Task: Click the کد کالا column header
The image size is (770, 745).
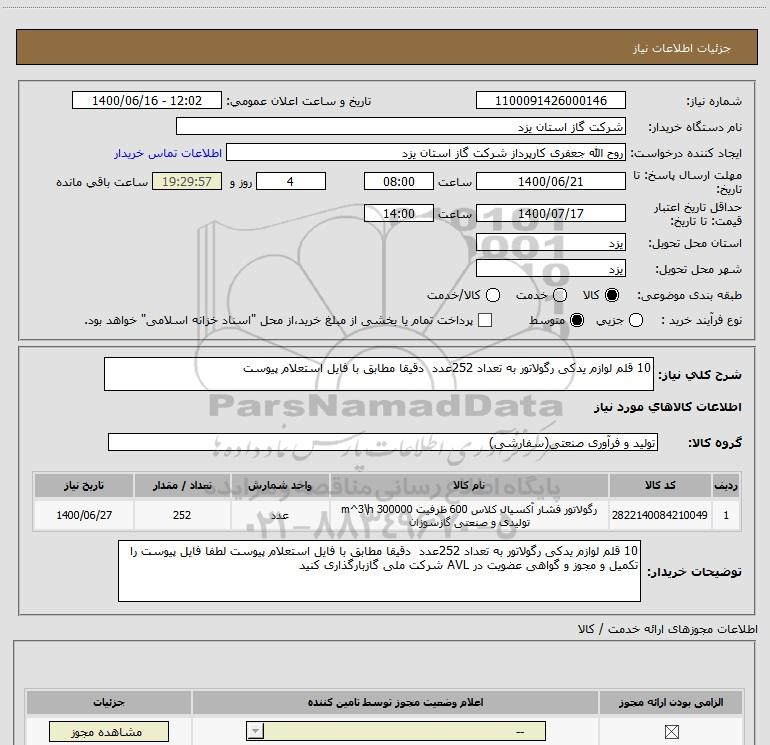Action: tap(660, 485)
